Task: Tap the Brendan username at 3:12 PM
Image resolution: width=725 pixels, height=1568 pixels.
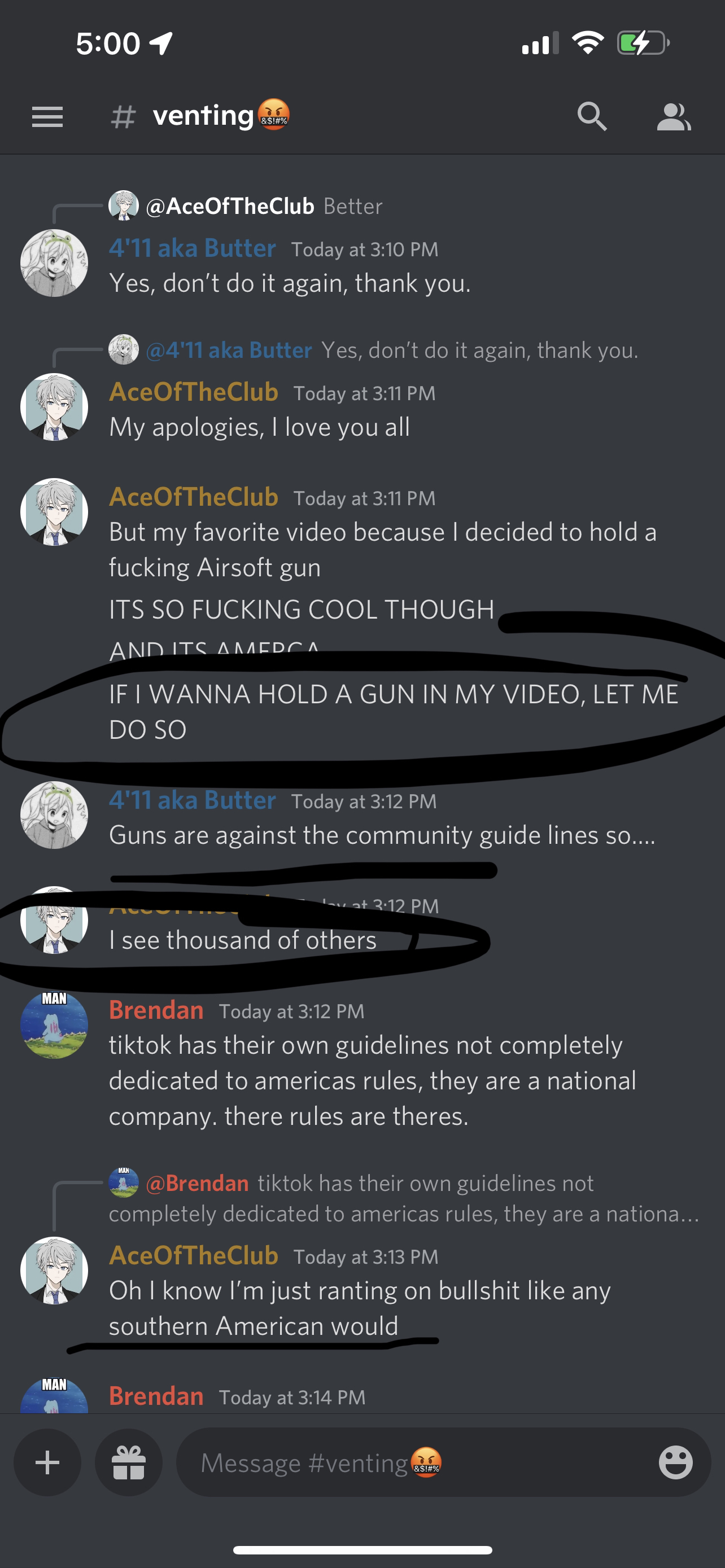Action: 156,1010
